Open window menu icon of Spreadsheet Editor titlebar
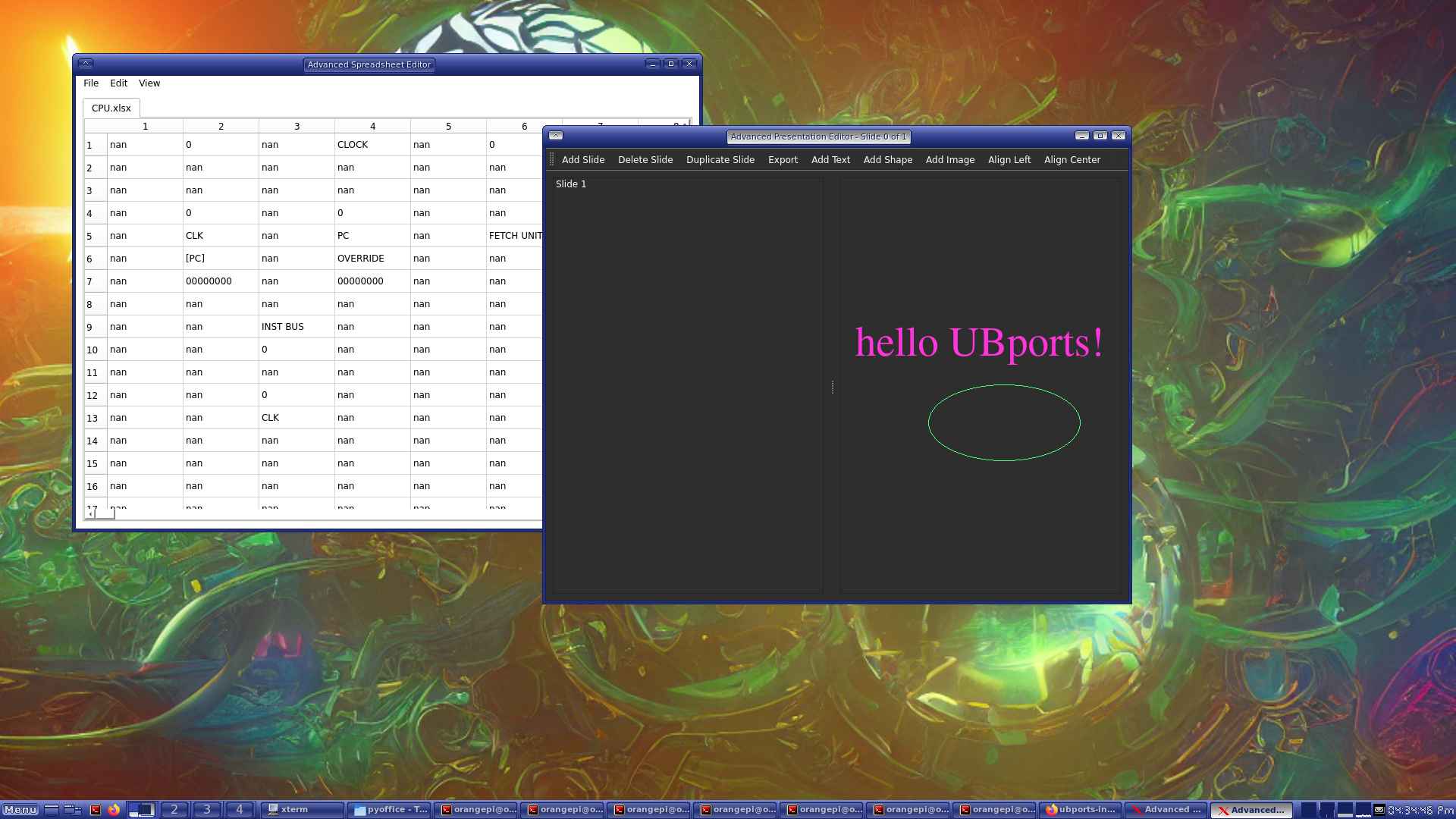 (x=86, y=64)
